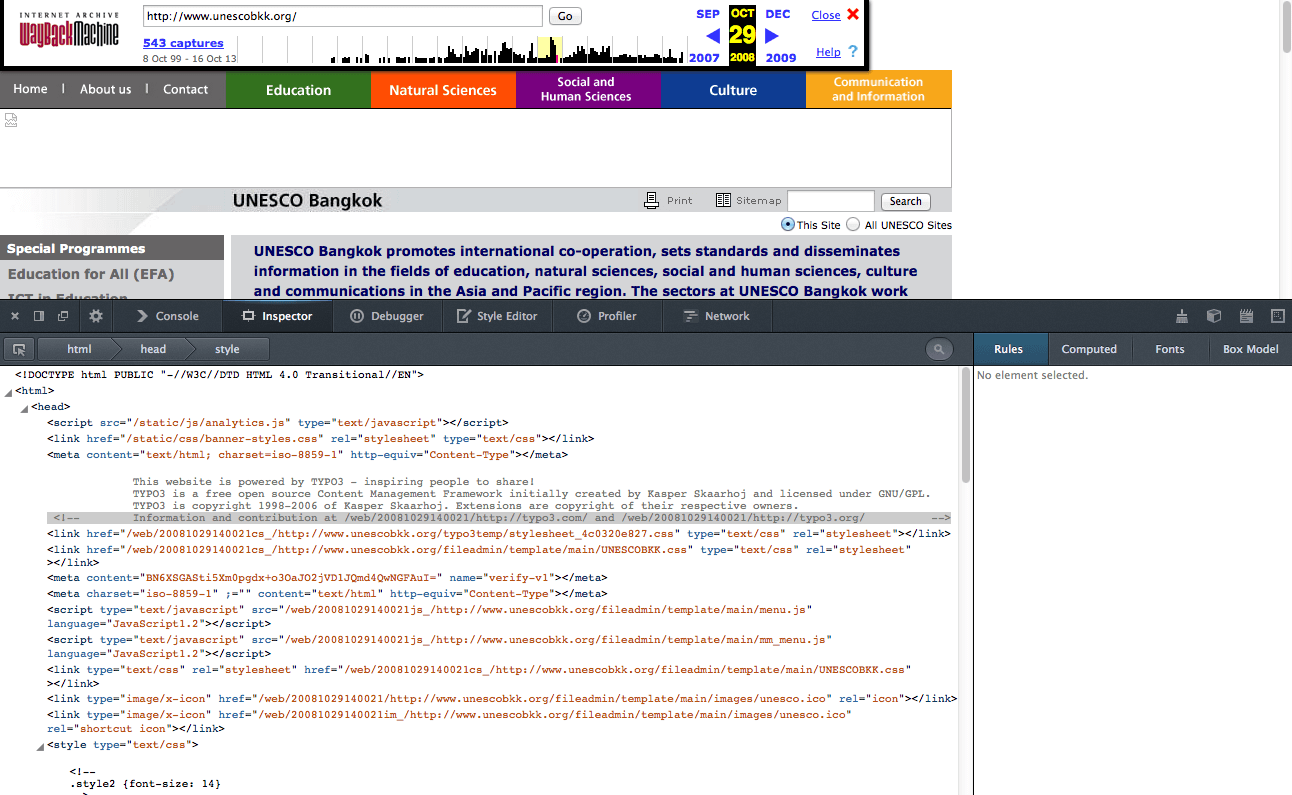Switch to the Fonts sidebar tab
Image resolution: width=1292 pixels, height=795 pixels.
1169,349
